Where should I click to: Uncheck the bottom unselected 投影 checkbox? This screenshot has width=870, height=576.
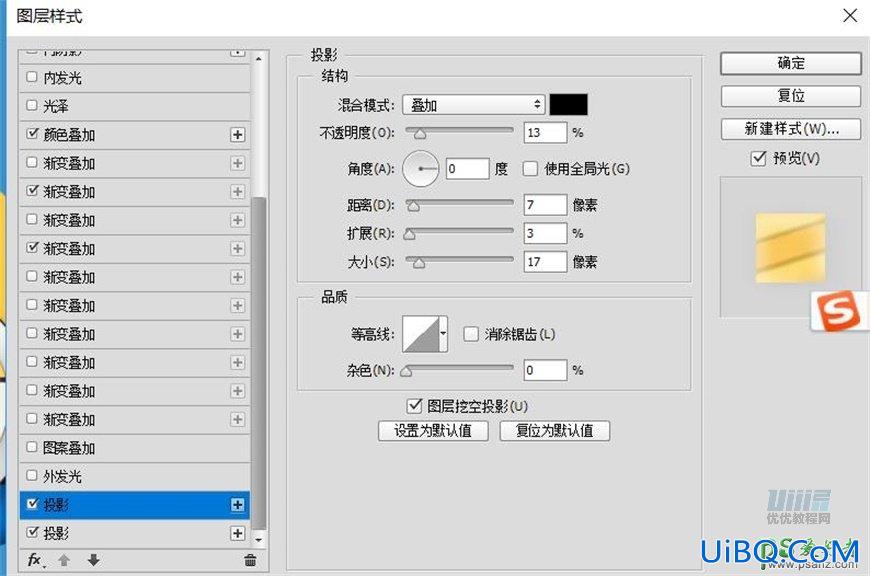coord(32,532)
